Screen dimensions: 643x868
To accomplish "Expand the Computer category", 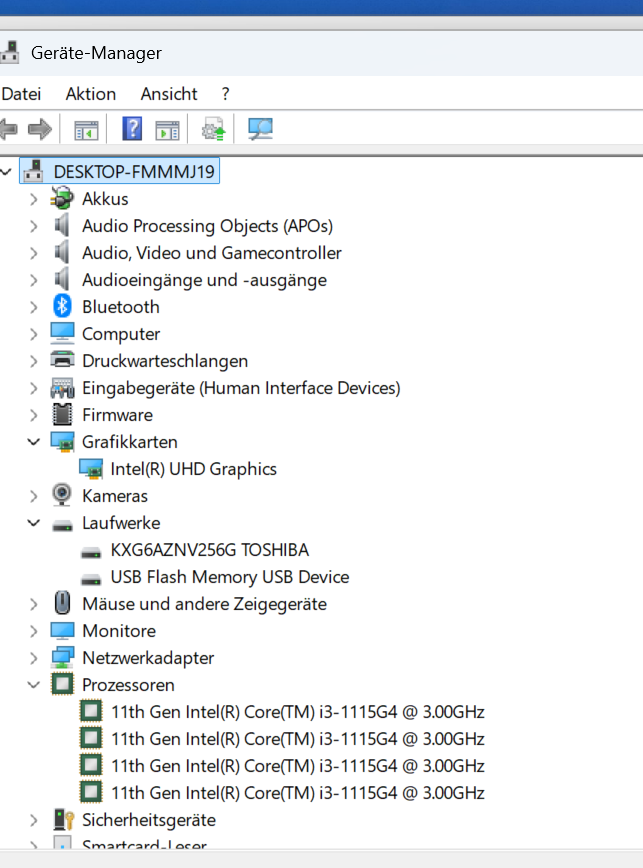I will [34, 334].
